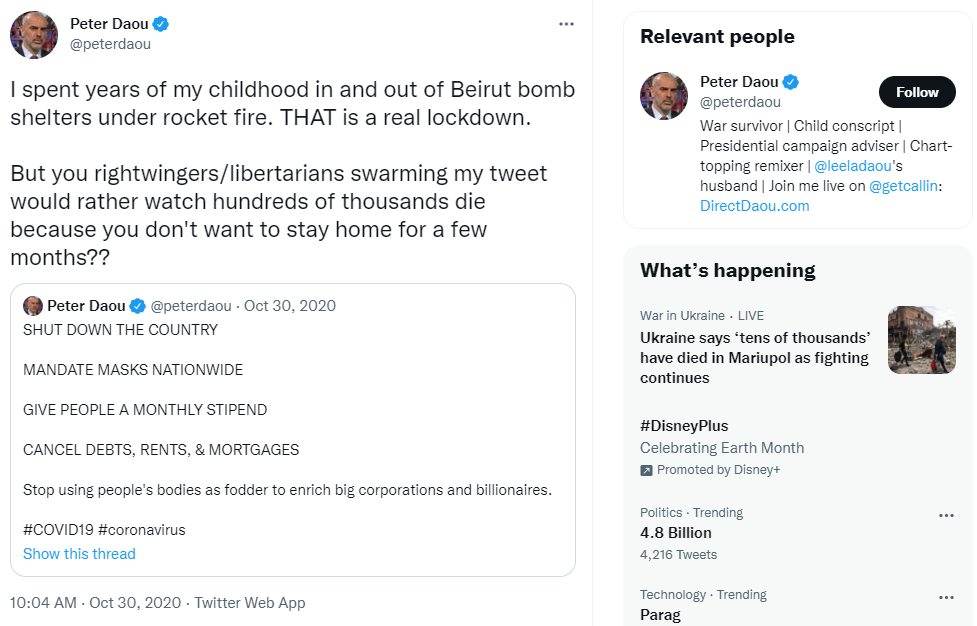Click small avatar in quoted tweet

click(33, 306)
